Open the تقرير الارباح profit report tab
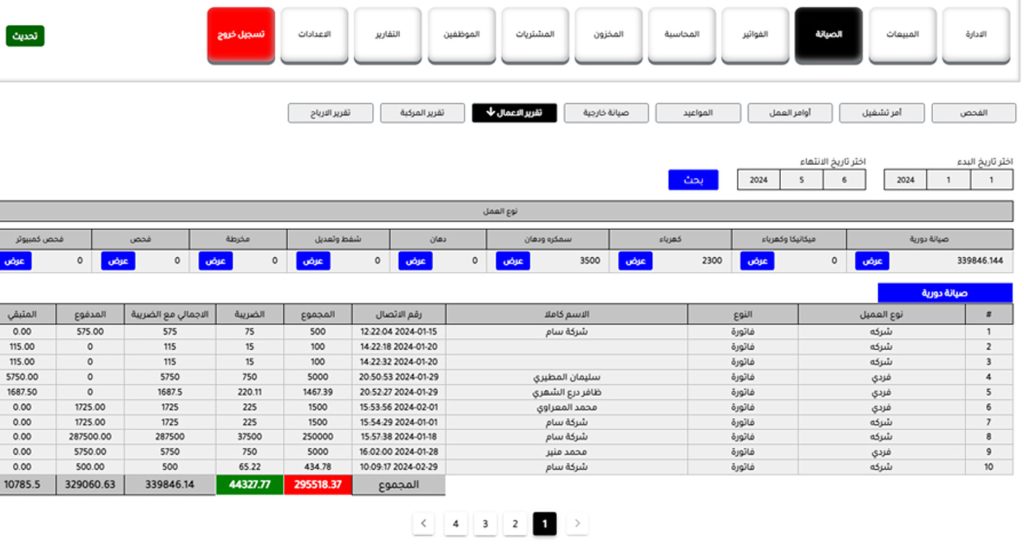Viewport: 1024px width, 555px height. (x=331, y=113)
